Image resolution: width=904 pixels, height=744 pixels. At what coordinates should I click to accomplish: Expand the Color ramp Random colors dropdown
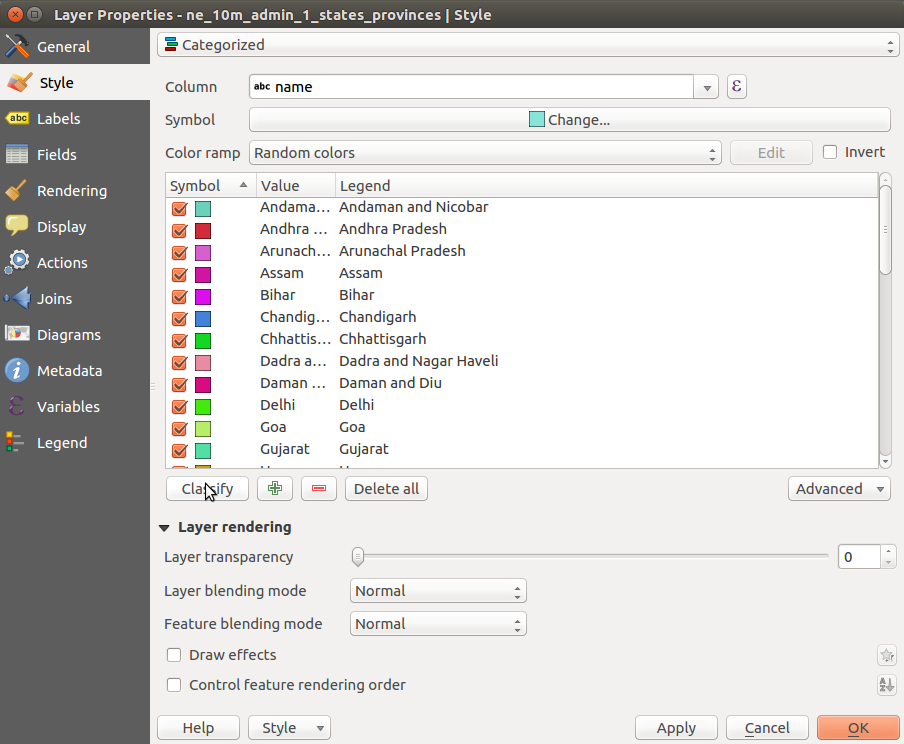[485, 153]
